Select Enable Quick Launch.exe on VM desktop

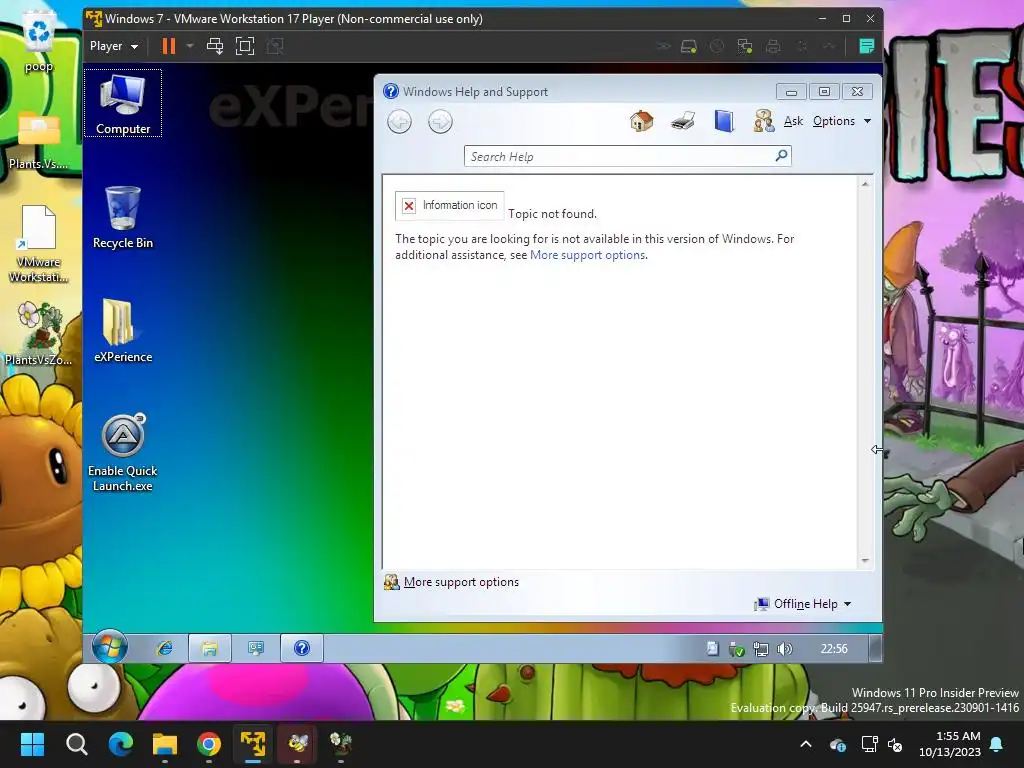tap(123, 452)
